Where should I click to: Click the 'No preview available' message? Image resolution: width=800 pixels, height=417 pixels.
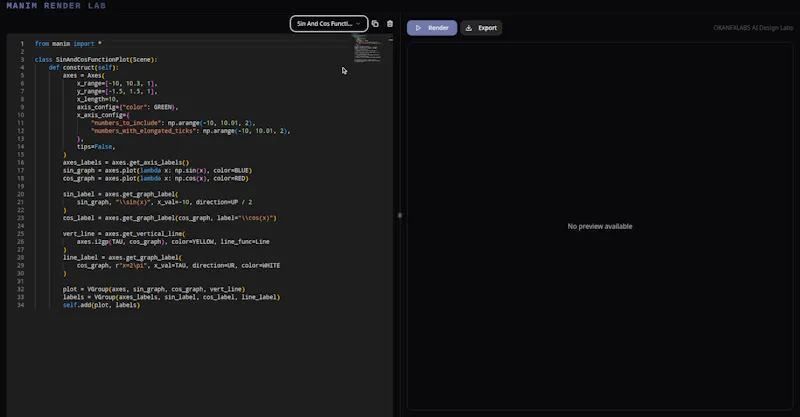tap(599, 226)
